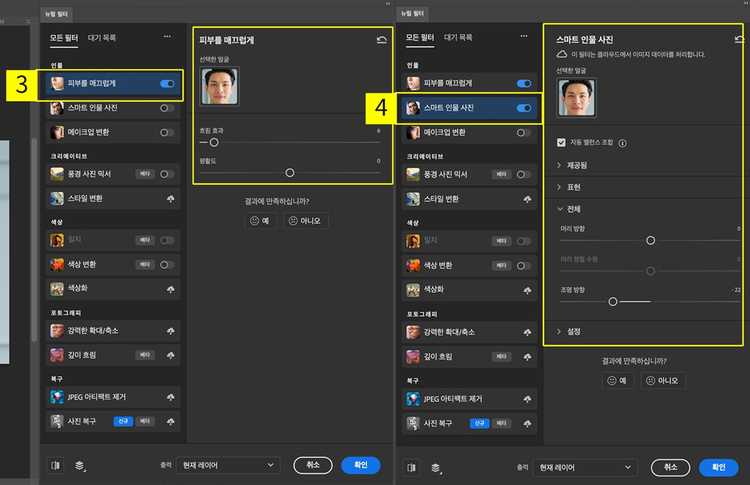
Task: Open the three-dots menu in left panel
Action: click(167, 36)
